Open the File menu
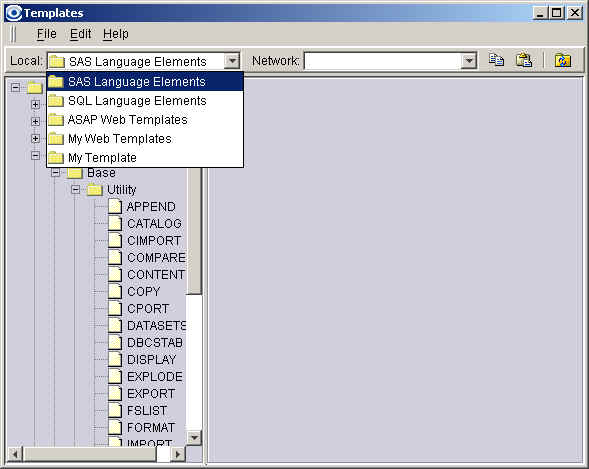589x469 pixels. 47,34
